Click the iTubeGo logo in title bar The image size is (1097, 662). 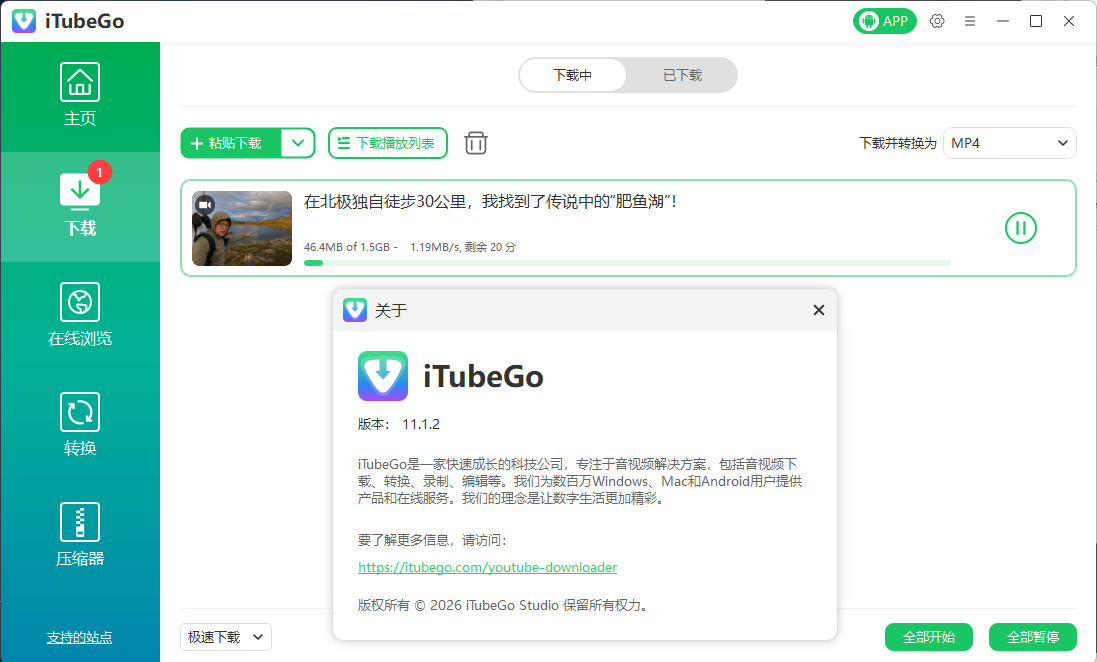[x=24, y=21]
